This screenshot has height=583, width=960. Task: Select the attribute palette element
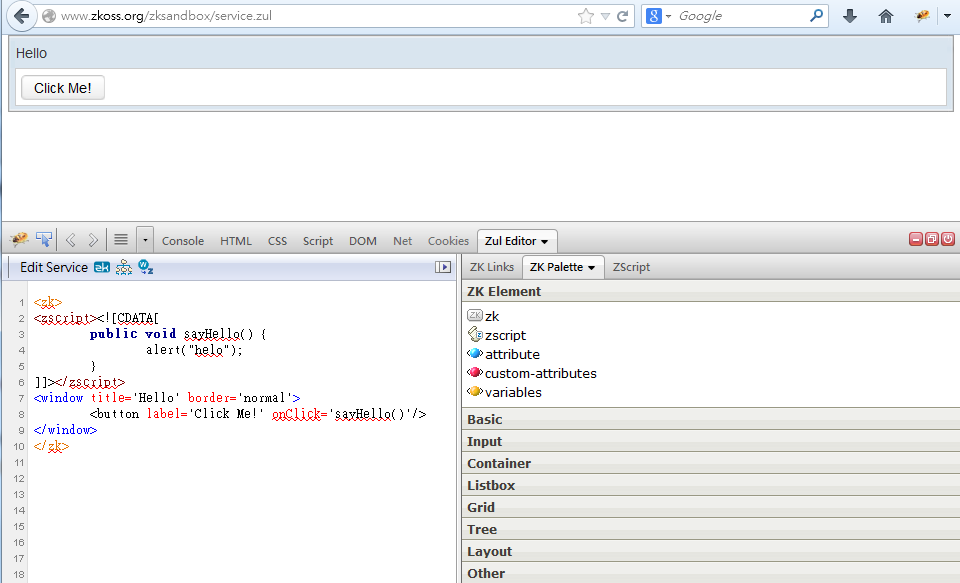point(503,354)
